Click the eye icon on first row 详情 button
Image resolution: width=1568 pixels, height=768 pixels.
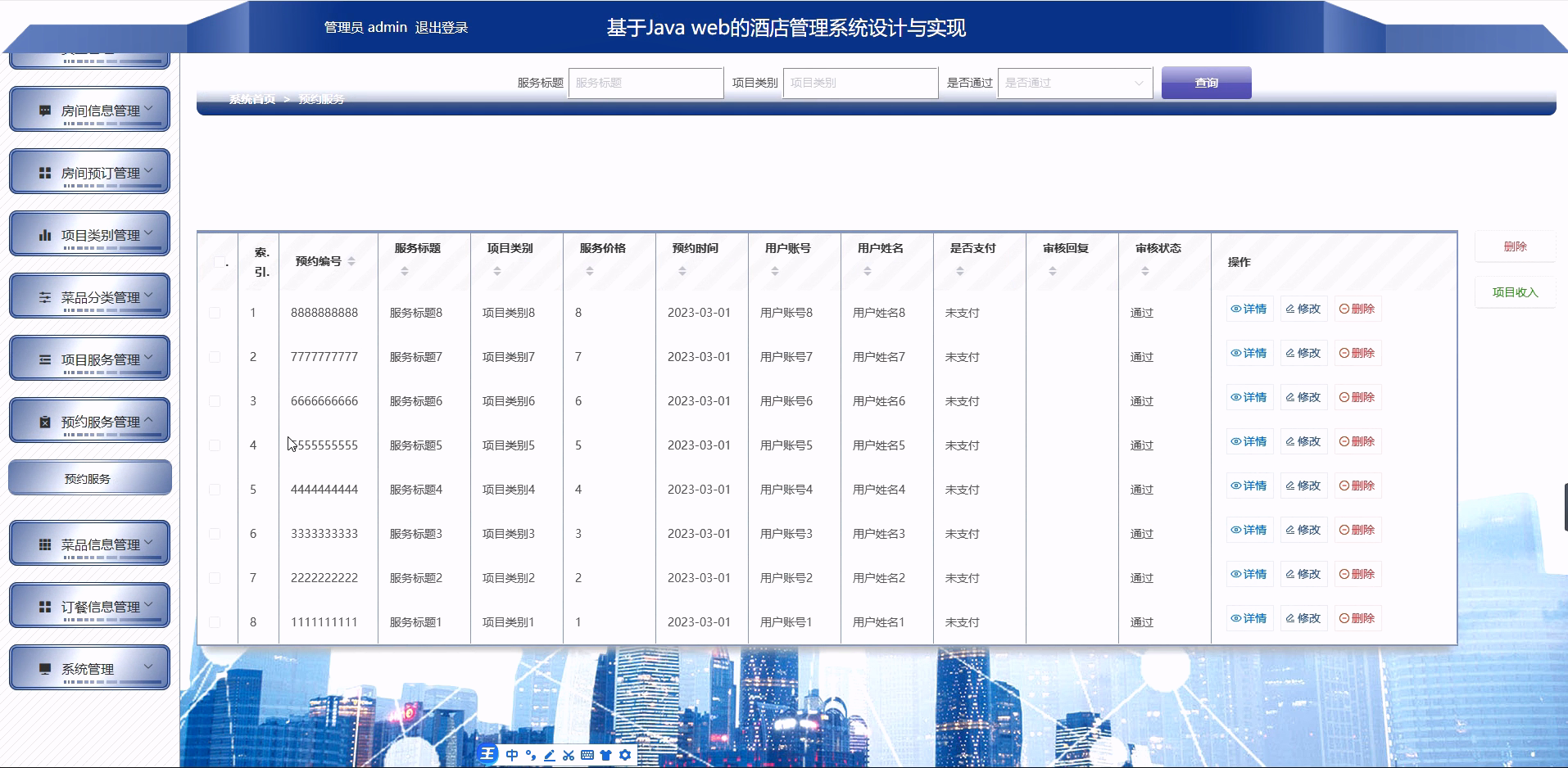coord(1235,309)
